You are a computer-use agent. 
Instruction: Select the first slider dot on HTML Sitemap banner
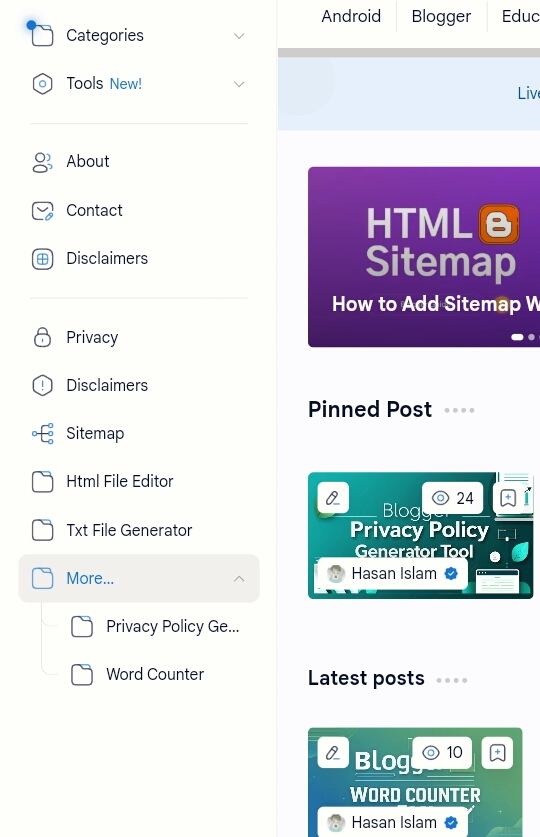[x=517, y=337]
